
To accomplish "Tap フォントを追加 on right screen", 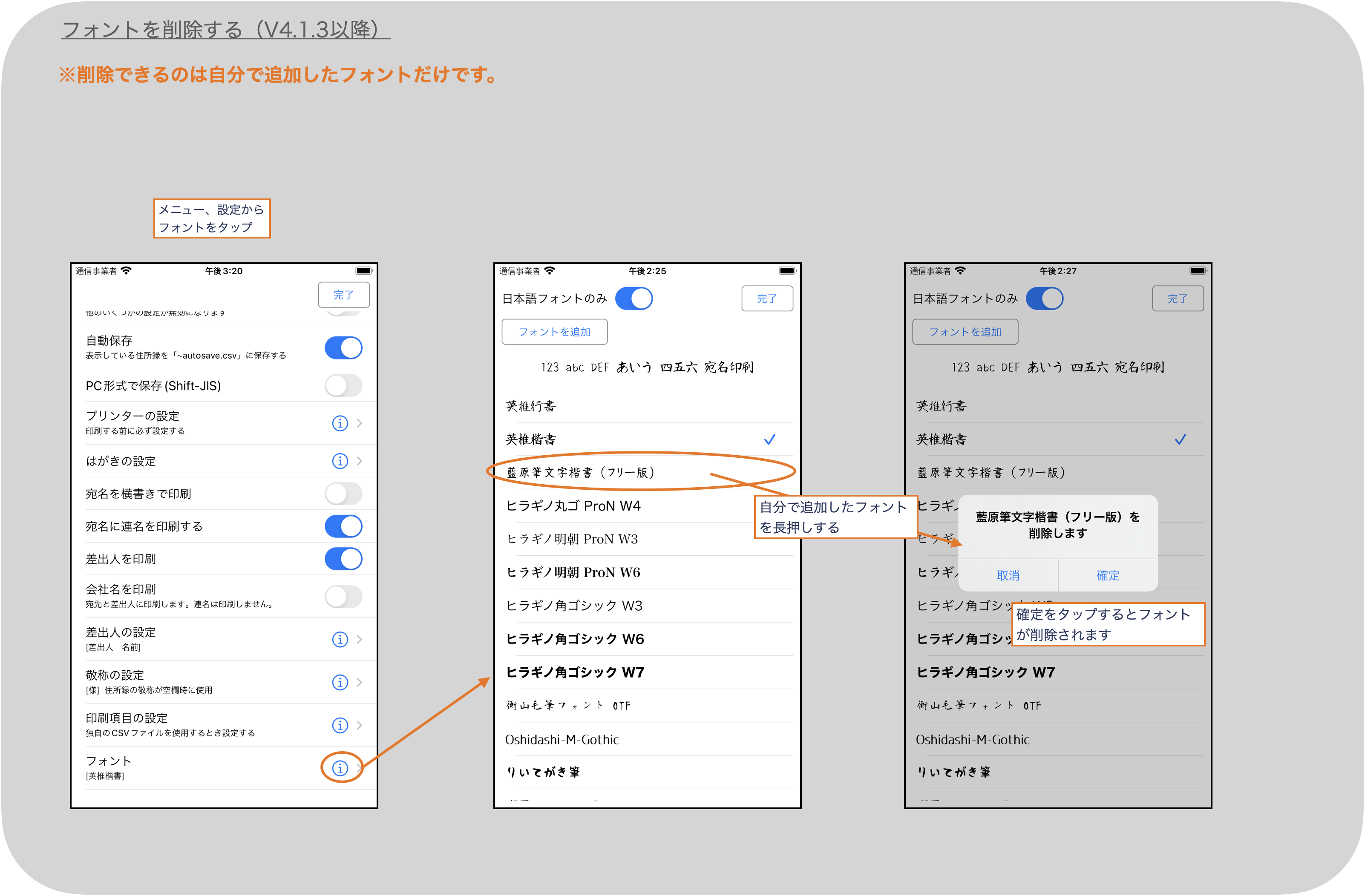I will (x=965, y=332).
